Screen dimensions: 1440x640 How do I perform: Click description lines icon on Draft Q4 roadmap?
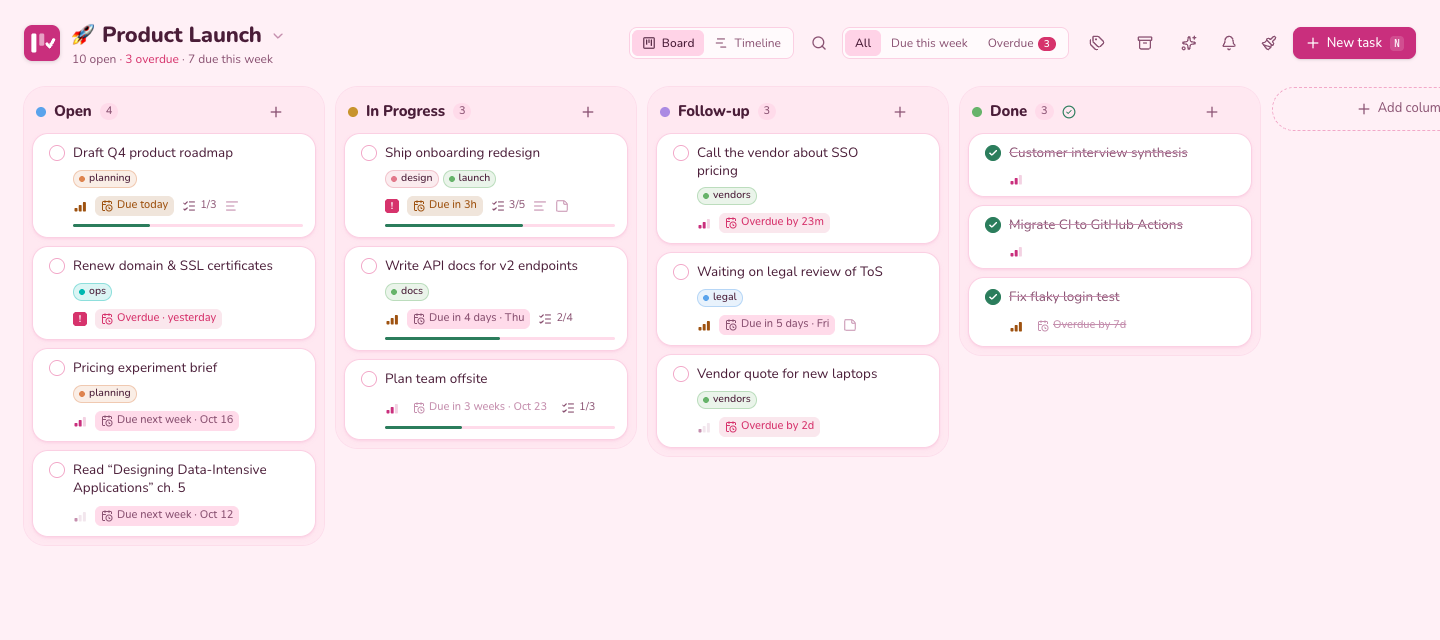(x=232, y=206)
